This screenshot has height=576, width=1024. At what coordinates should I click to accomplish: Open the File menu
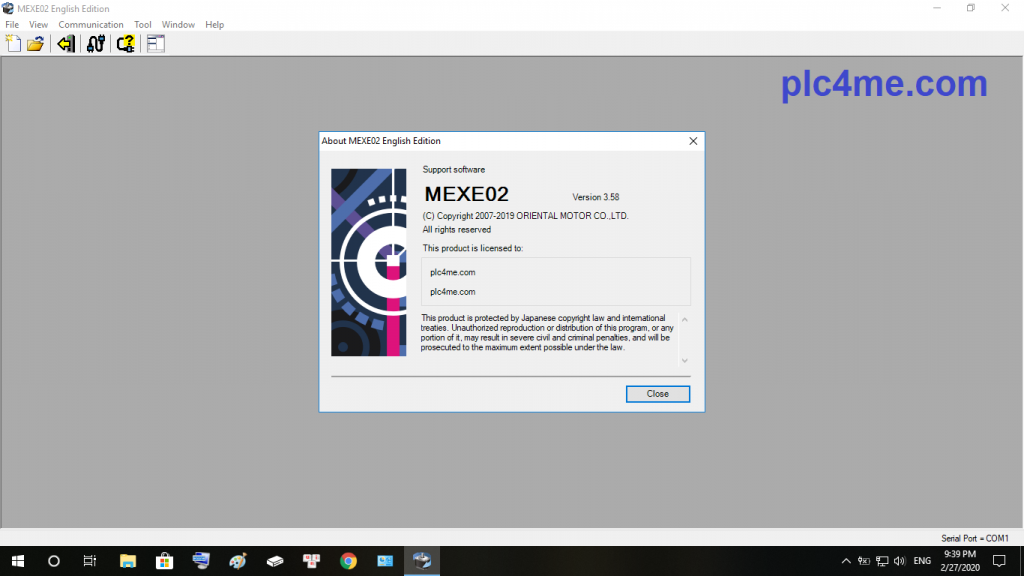(12, 24)
